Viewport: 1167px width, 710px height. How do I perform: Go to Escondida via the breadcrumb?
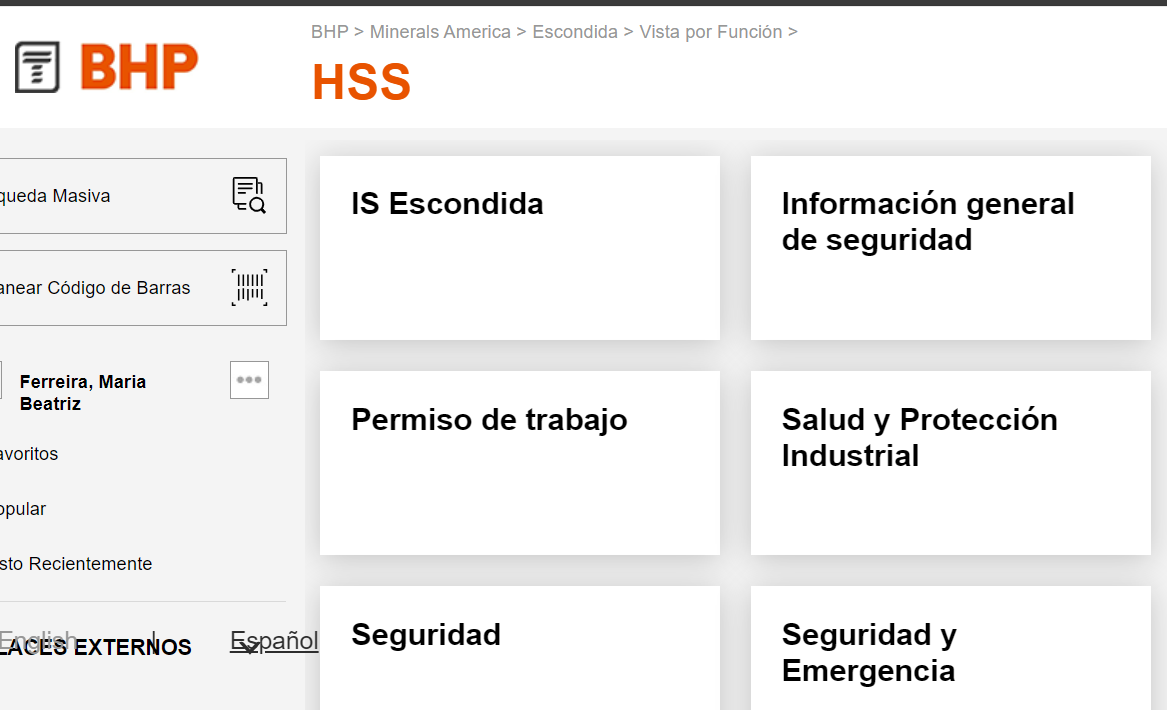(575, 32)
